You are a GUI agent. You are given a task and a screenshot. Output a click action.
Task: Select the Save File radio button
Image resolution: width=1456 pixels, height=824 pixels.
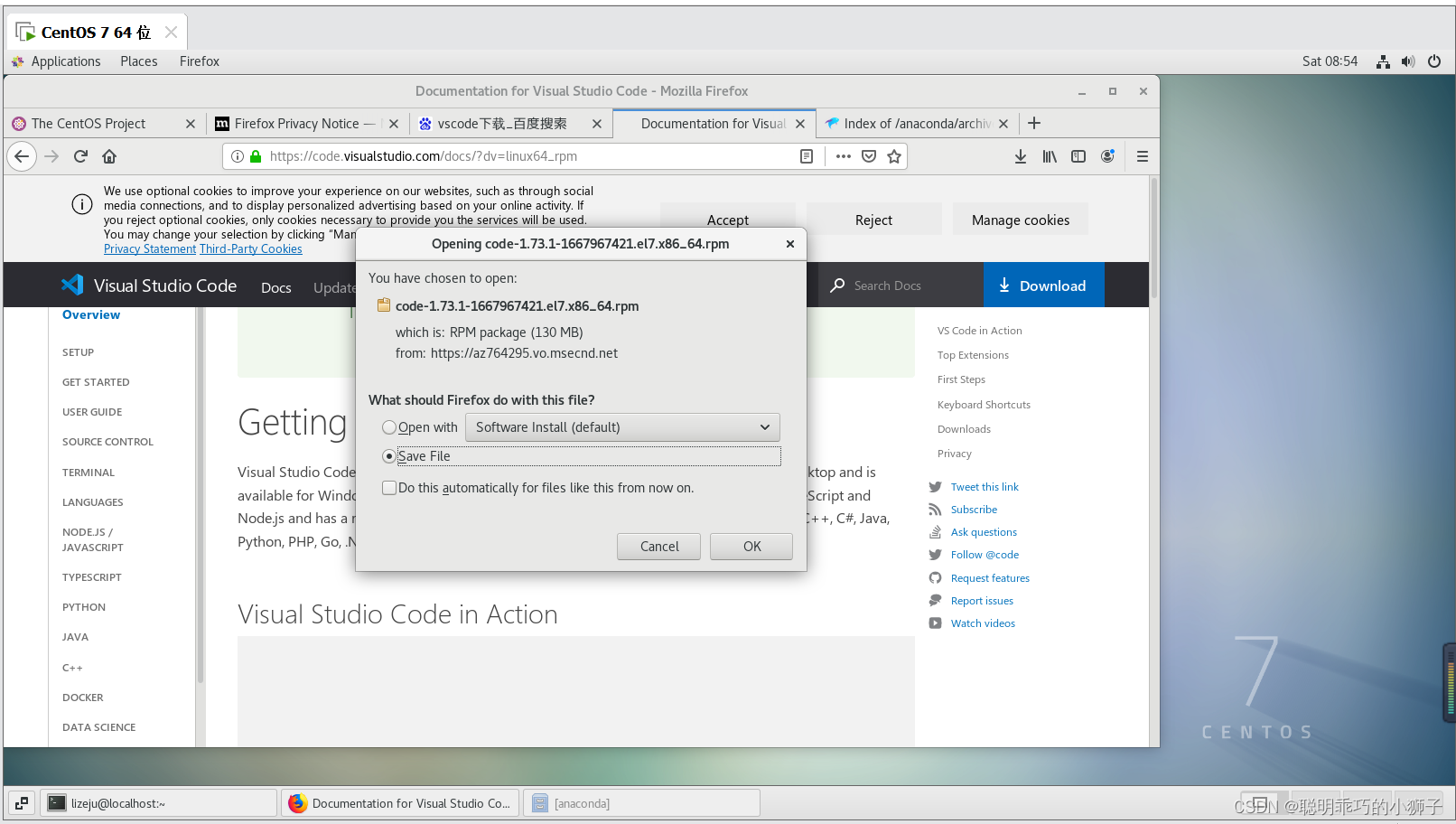tap(389, 456)
